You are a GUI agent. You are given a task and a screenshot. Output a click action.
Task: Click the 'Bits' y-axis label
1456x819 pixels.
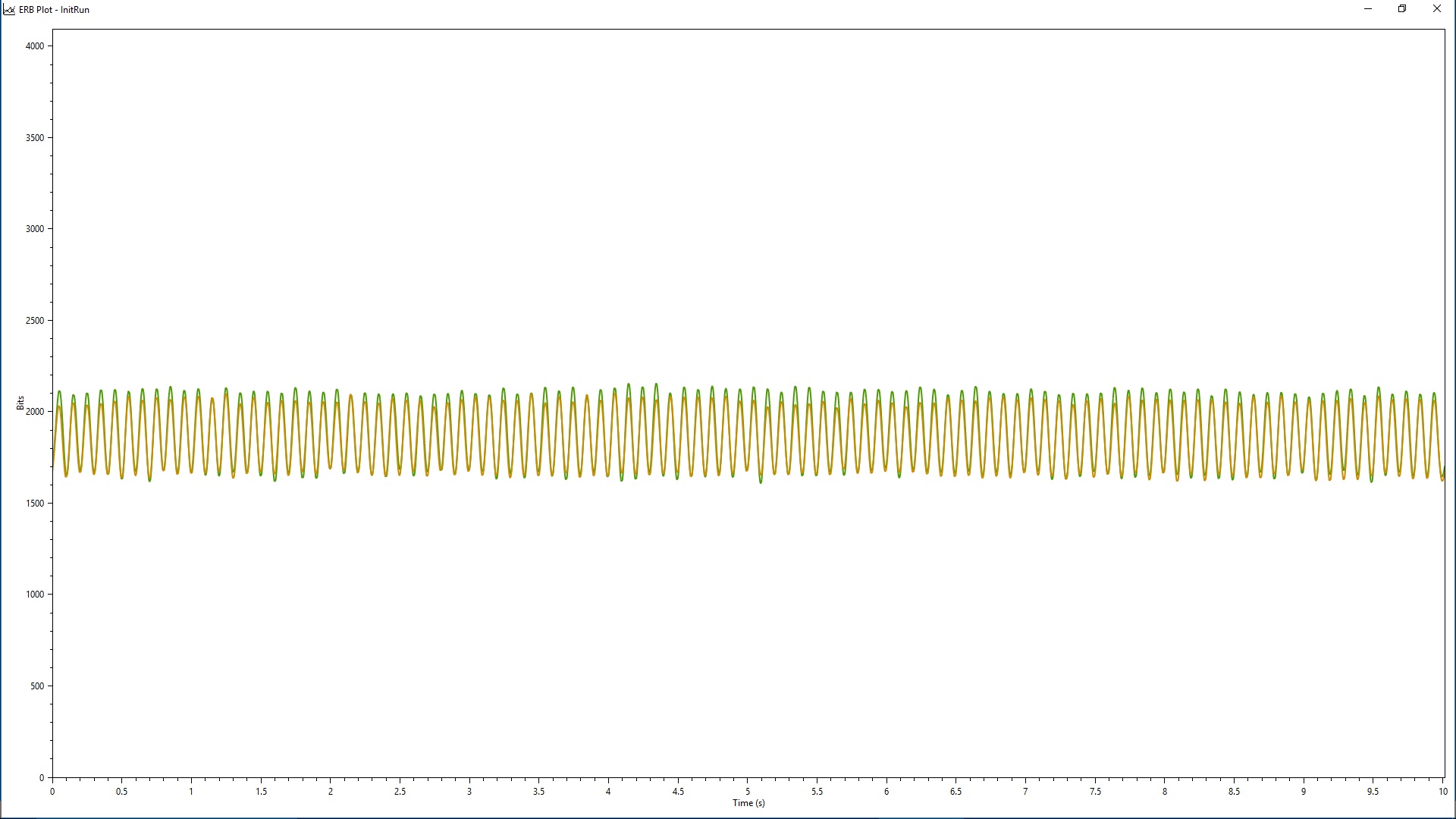20,403
